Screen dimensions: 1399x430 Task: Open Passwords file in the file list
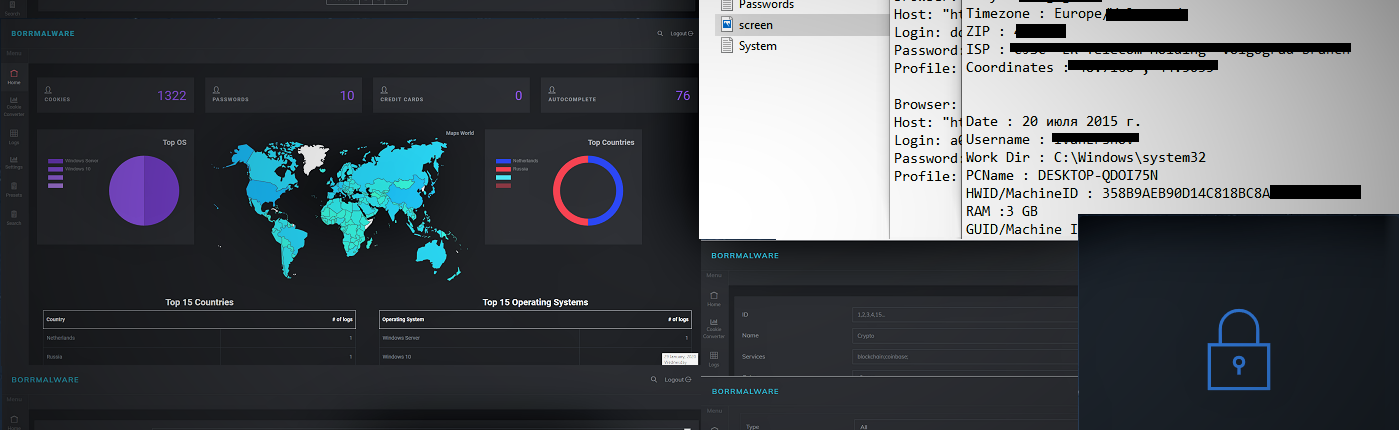click(766, 5)
